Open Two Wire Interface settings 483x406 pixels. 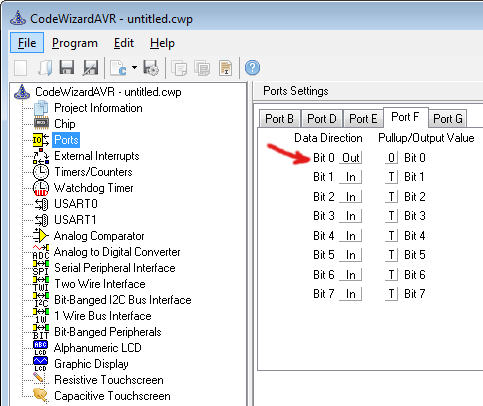(100, 284)
